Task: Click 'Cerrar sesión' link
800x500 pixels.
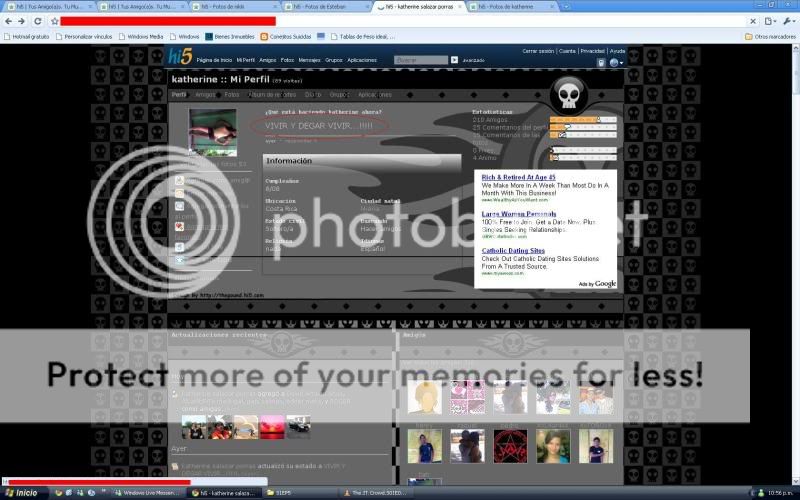Action: [538, 51]
